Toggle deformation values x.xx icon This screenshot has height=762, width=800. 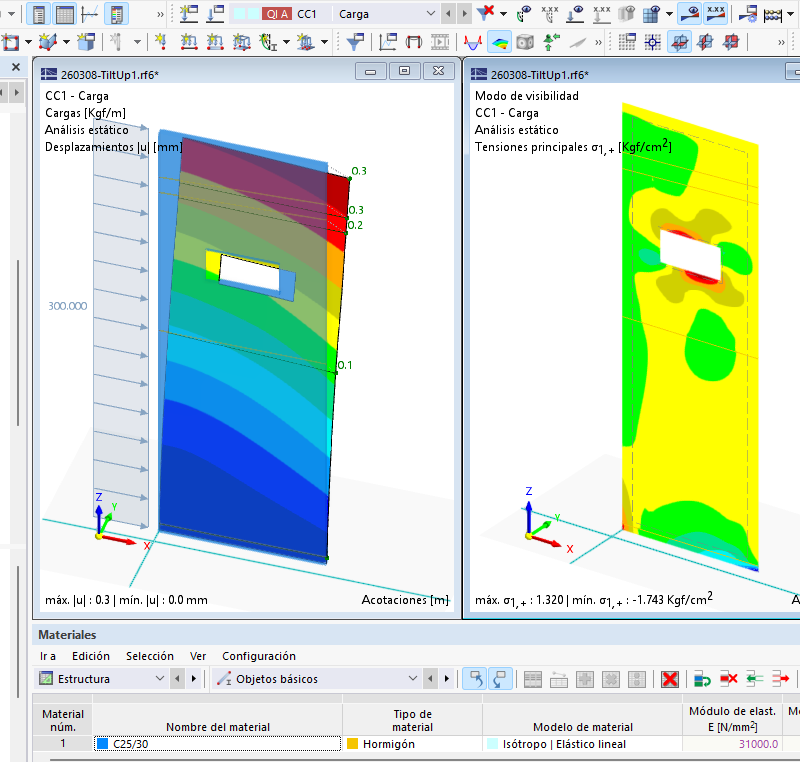click(549, 14)
